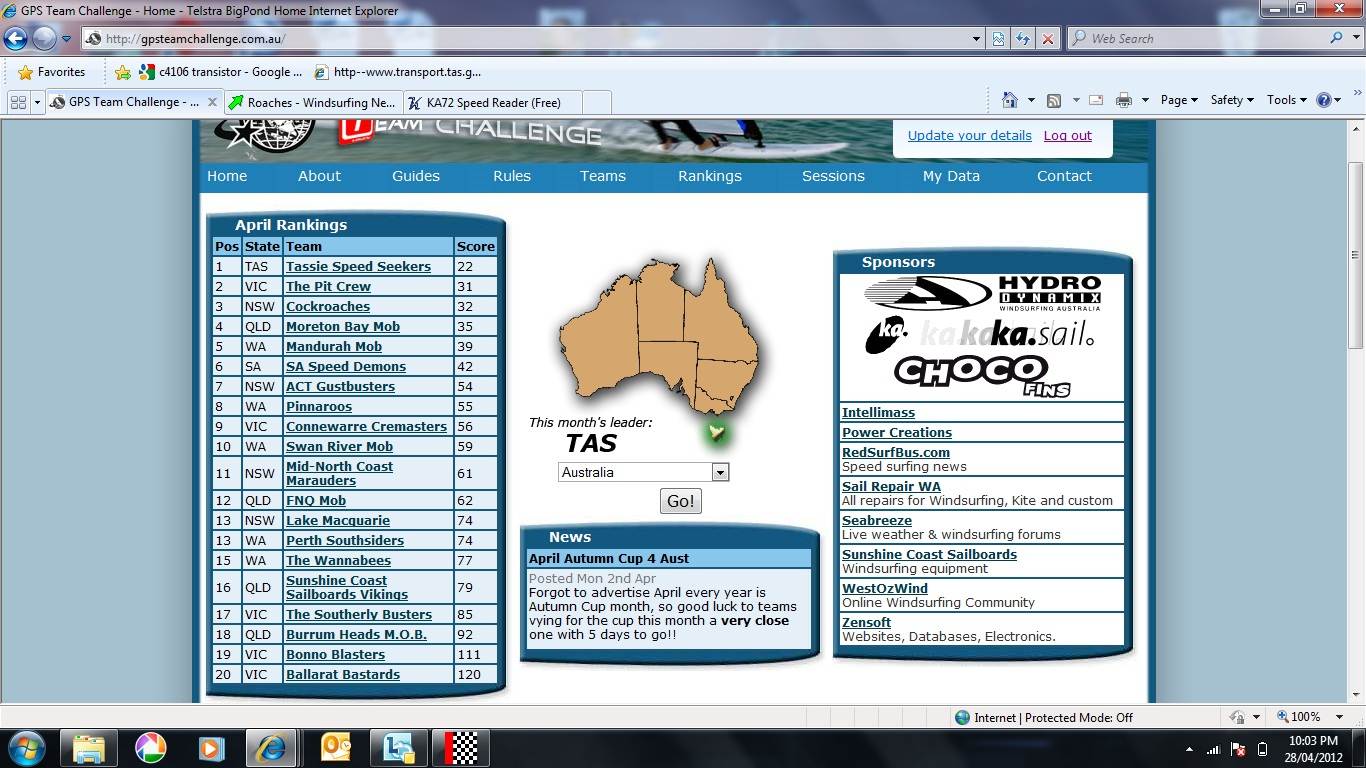Viewport: 1366px width, 768px height.
Task: Expand the Australia country dropdown
Action: (x=720, y=472)
